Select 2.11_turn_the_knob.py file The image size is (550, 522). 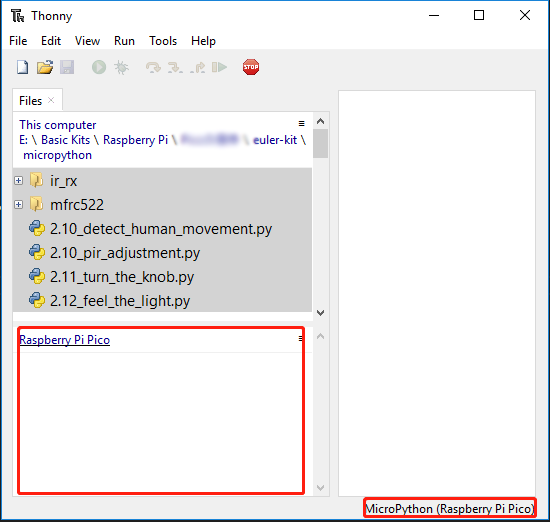tap(122, 277)
